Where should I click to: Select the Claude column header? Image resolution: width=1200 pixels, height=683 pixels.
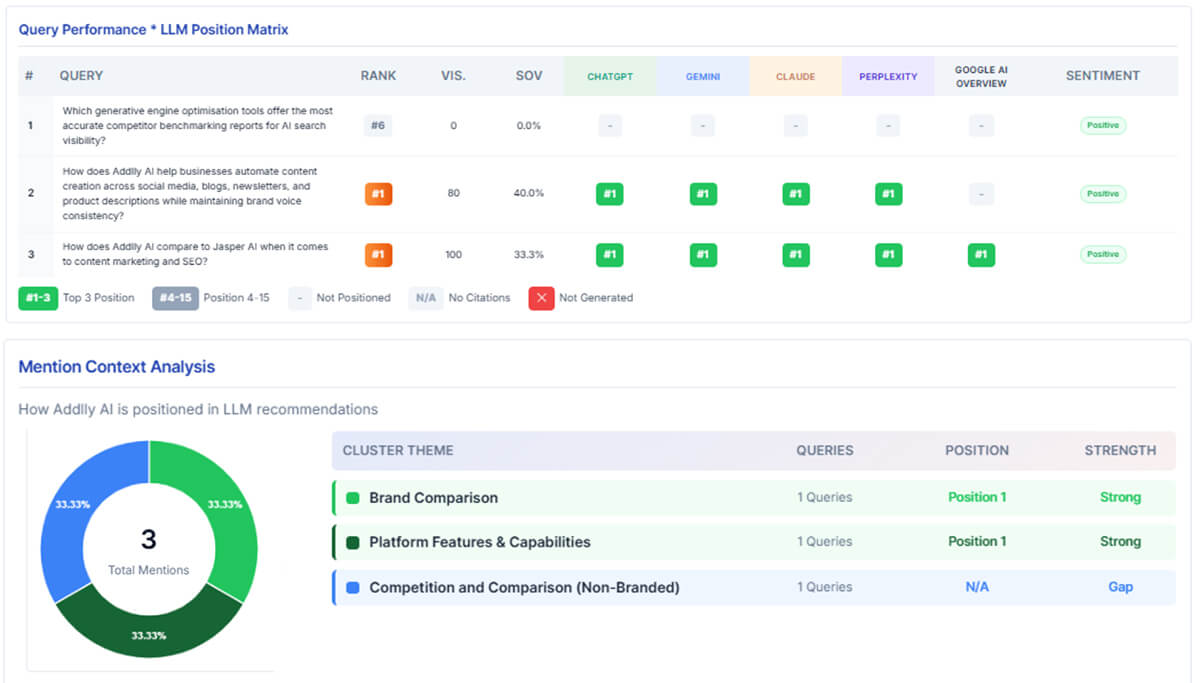point(795,76)
